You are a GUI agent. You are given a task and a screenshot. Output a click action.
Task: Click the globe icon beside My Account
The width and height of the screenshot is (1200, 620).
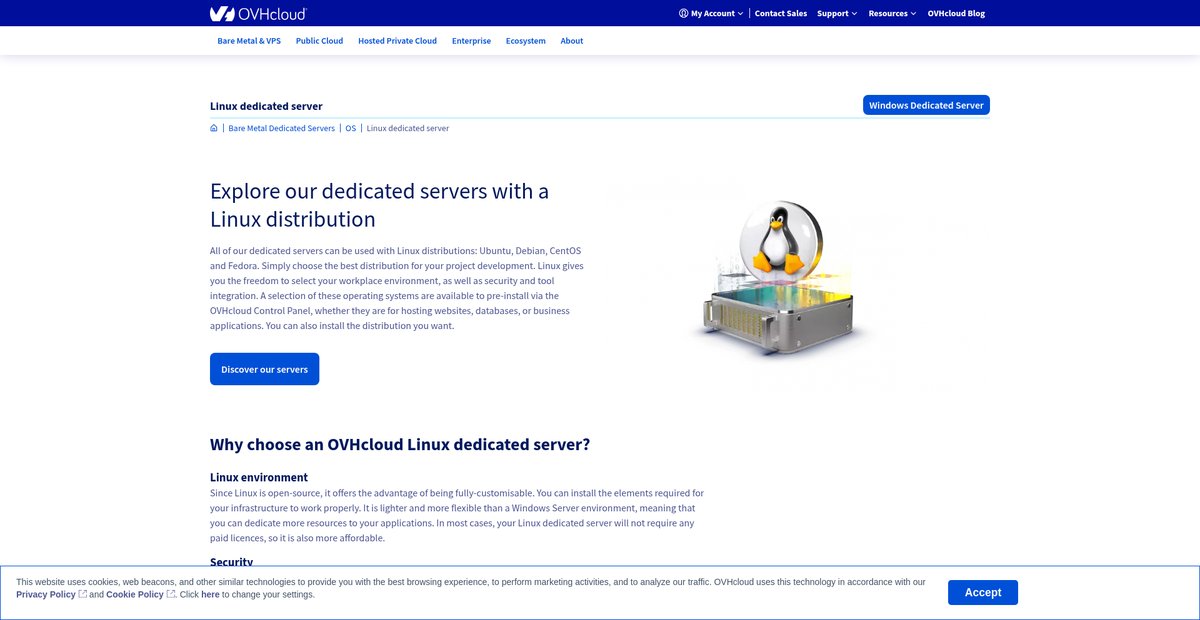click(x=683, y=13)
